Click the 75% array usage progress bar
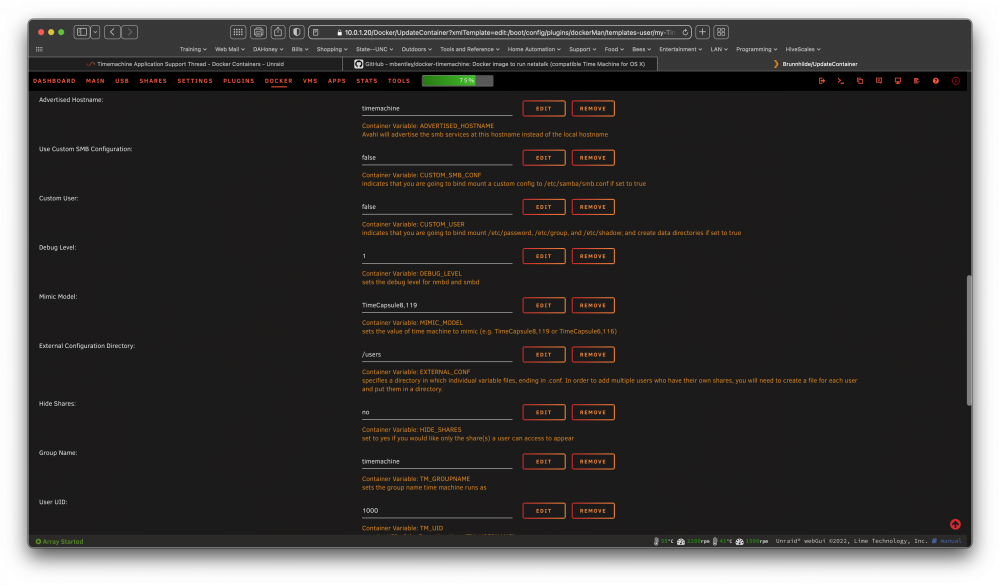The width and height of the screenshot is (1000, 585). [x=457, y=80]
